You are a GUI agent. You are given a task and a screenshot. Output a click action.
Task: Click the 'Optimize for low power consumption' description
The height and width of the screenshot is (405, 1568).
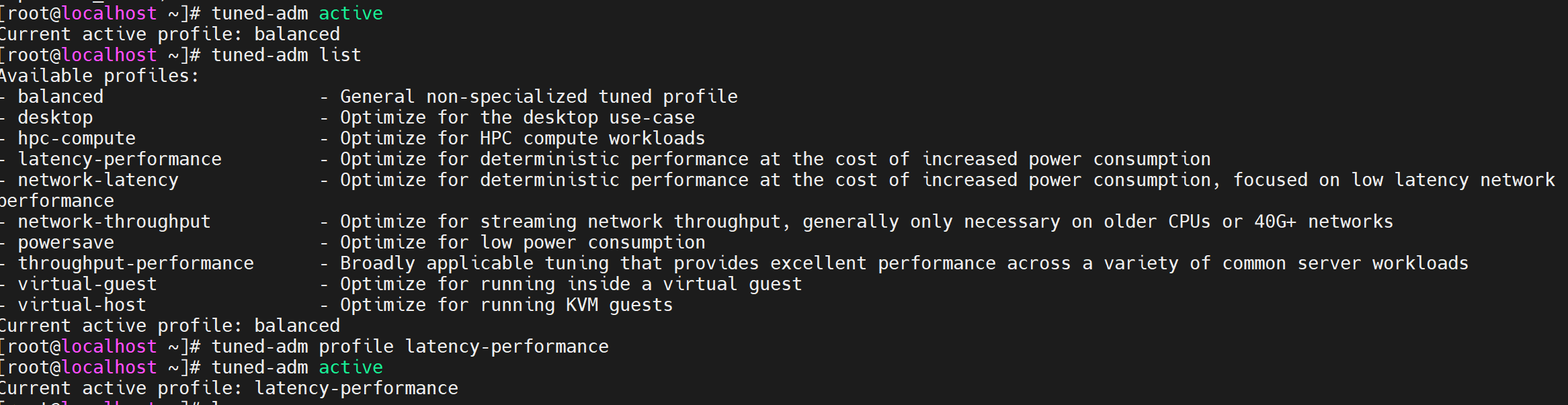(523, 242)
